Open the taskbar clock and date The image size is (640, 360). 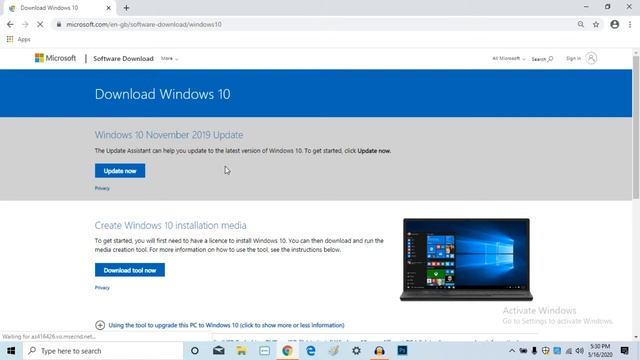600,351
